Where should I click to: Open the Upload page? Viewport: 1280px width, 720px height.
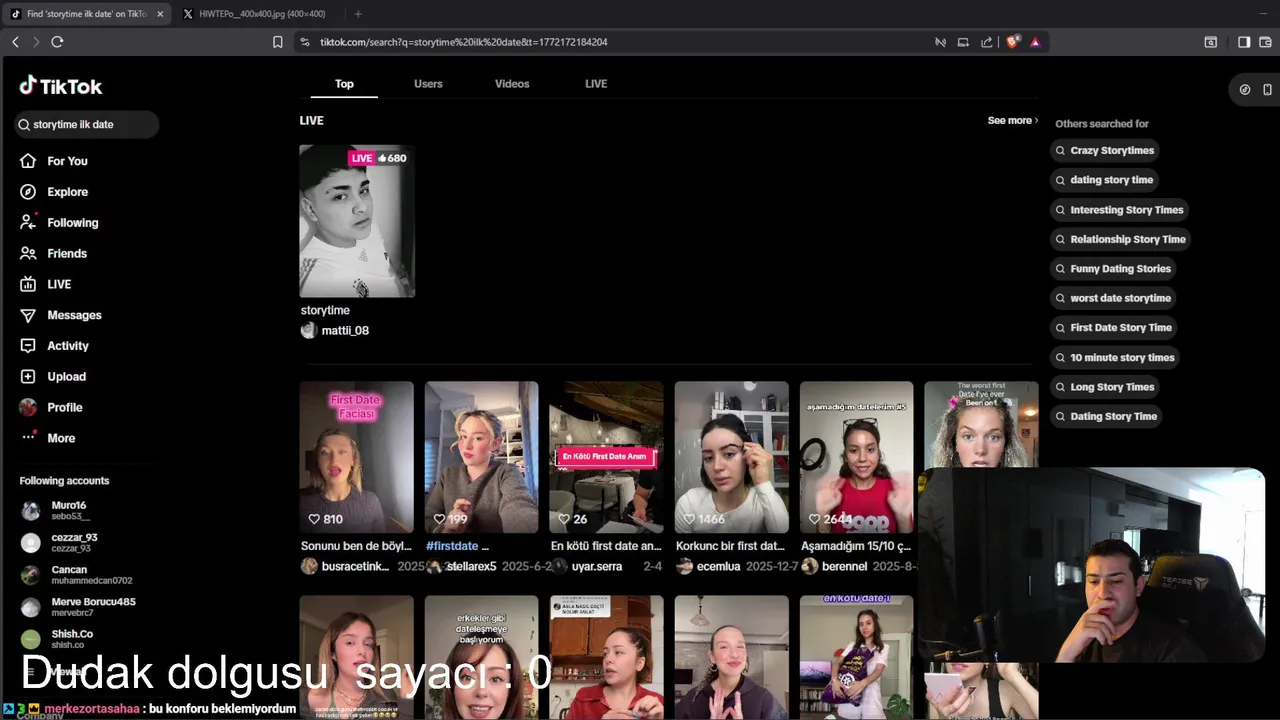click(x=53, y=377)
